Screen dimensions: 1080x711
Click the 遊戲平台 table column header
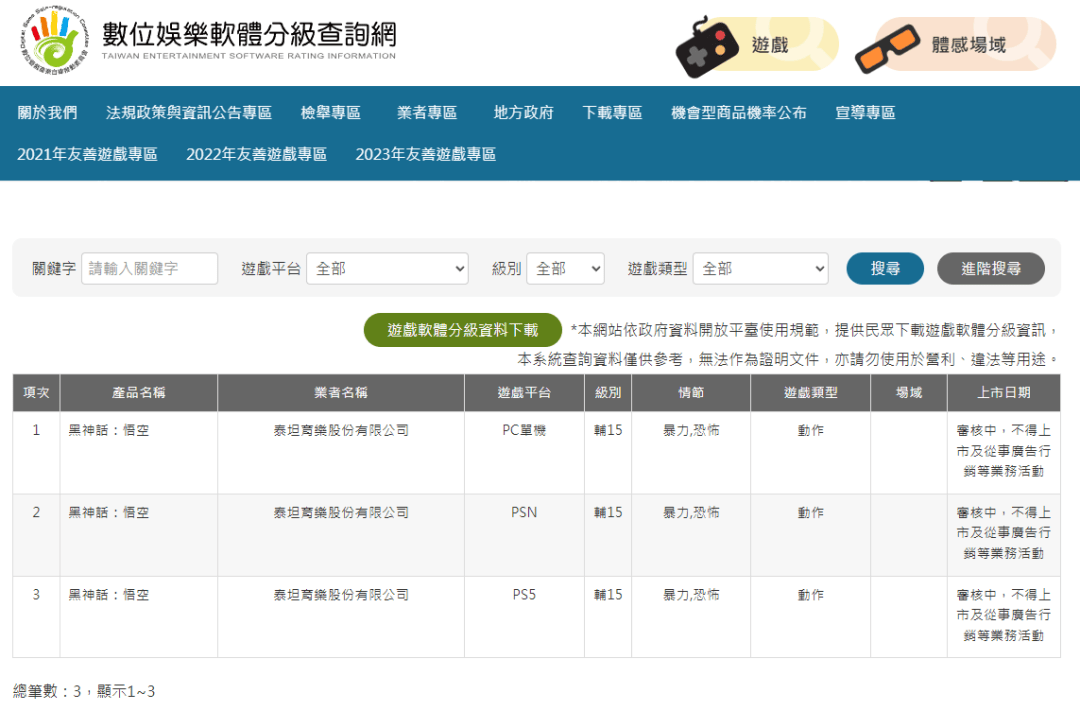point(524,393)
